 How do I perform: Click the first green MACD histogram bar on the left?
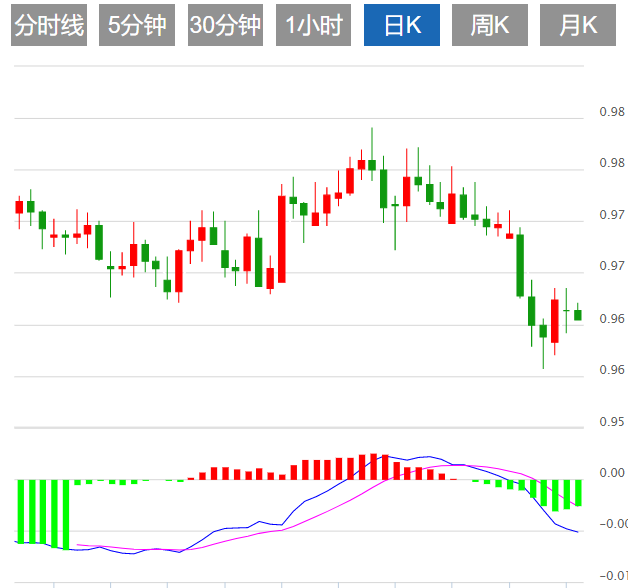[x=21, y=511]
